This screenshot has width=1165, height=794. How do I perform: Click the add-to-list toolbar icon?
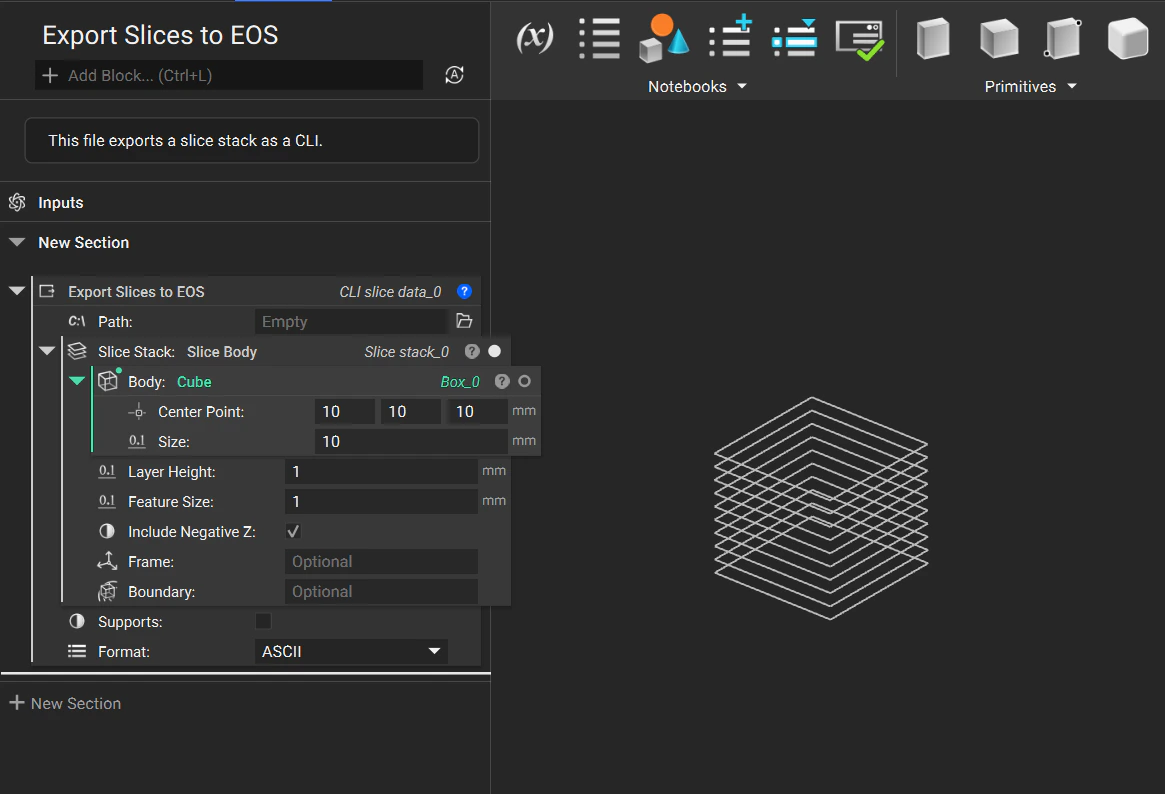[x=729, y=38]
